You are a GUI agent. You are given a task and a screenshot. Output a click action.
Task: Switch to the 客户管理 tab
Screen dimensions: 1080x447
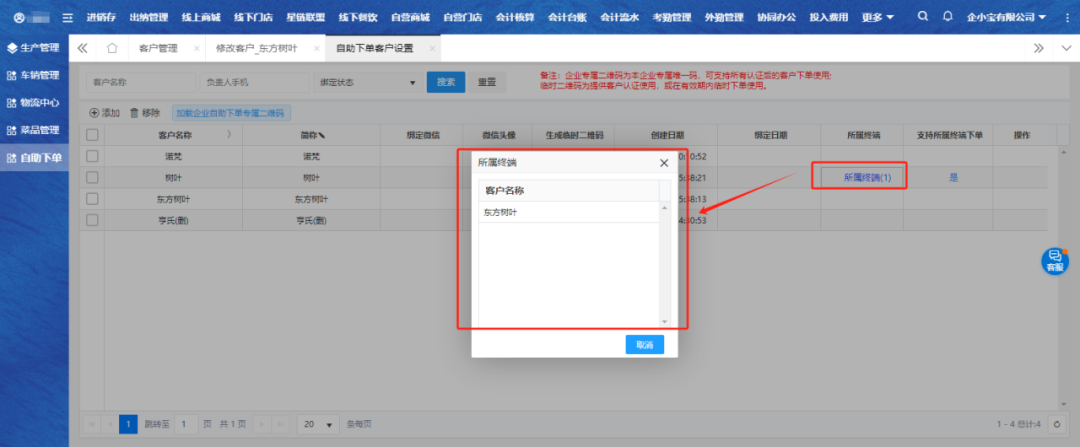[x=158, y=48]
